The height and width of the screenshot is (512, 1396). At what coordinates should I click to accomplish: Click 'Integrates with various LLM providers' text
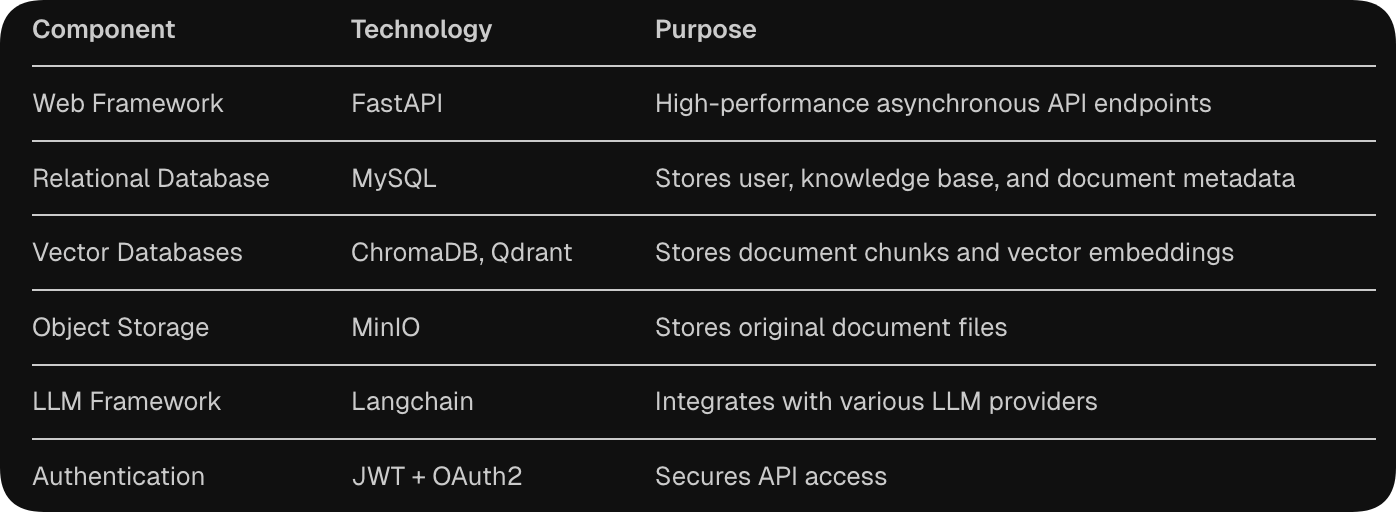(876, 401)
